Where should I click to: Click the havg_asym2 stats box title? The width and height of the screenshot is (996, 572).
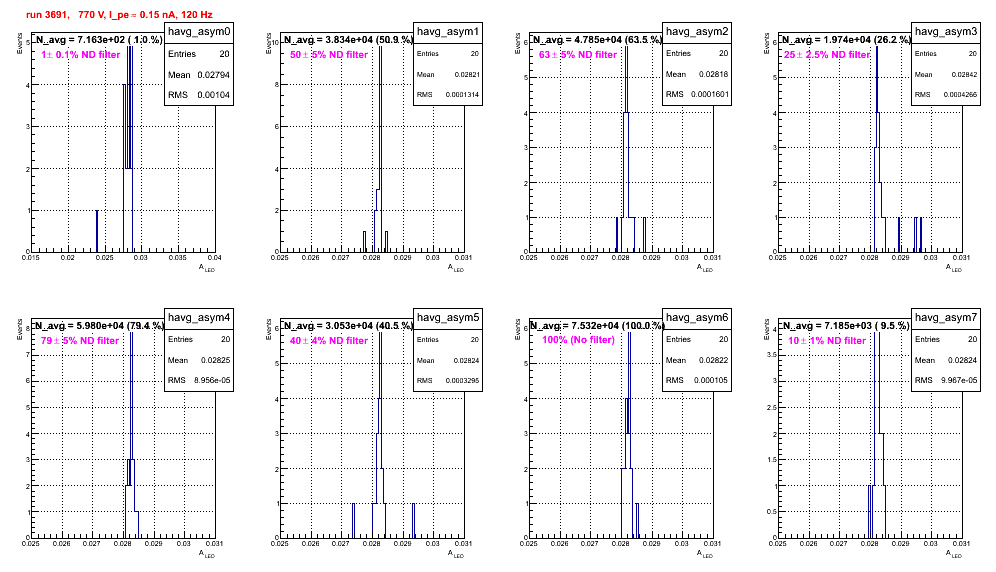point(697,32)
